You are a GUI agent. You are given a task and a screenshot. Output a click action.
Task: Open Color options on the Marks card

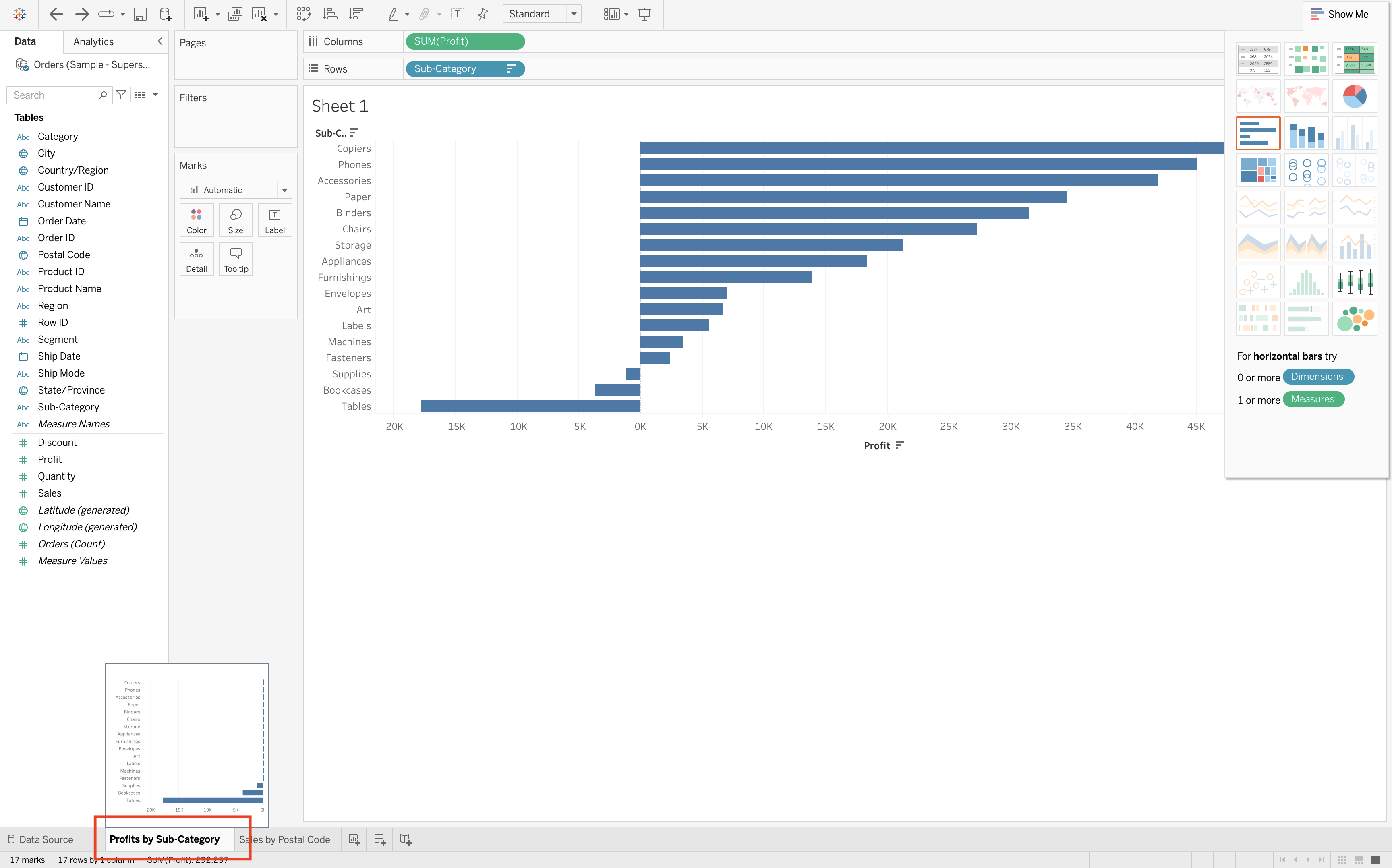(196, 220)
